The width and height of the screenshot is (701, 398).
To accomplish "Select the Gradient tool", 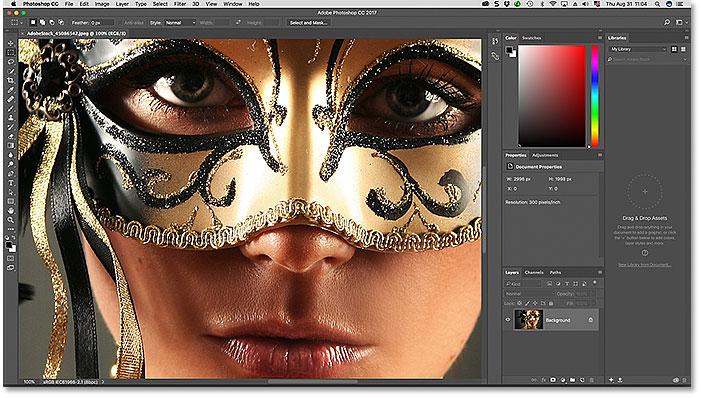I will click(11, 146).
